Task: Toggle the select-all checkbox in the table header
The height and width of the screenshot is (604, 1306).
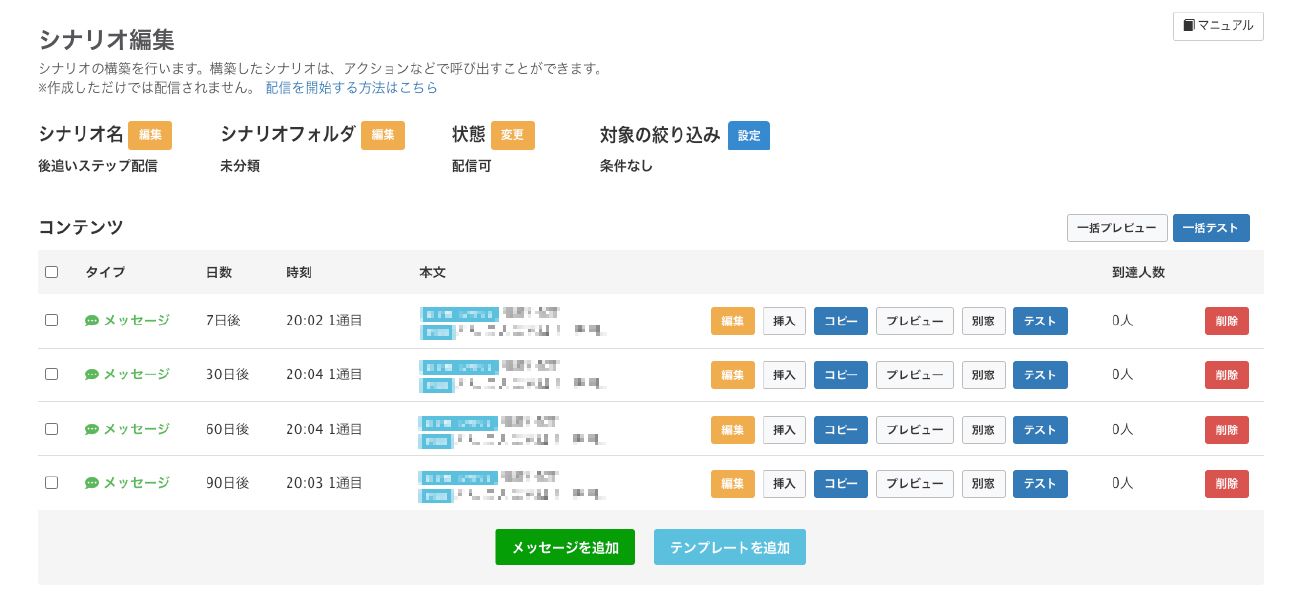Action: pos(52,271)
